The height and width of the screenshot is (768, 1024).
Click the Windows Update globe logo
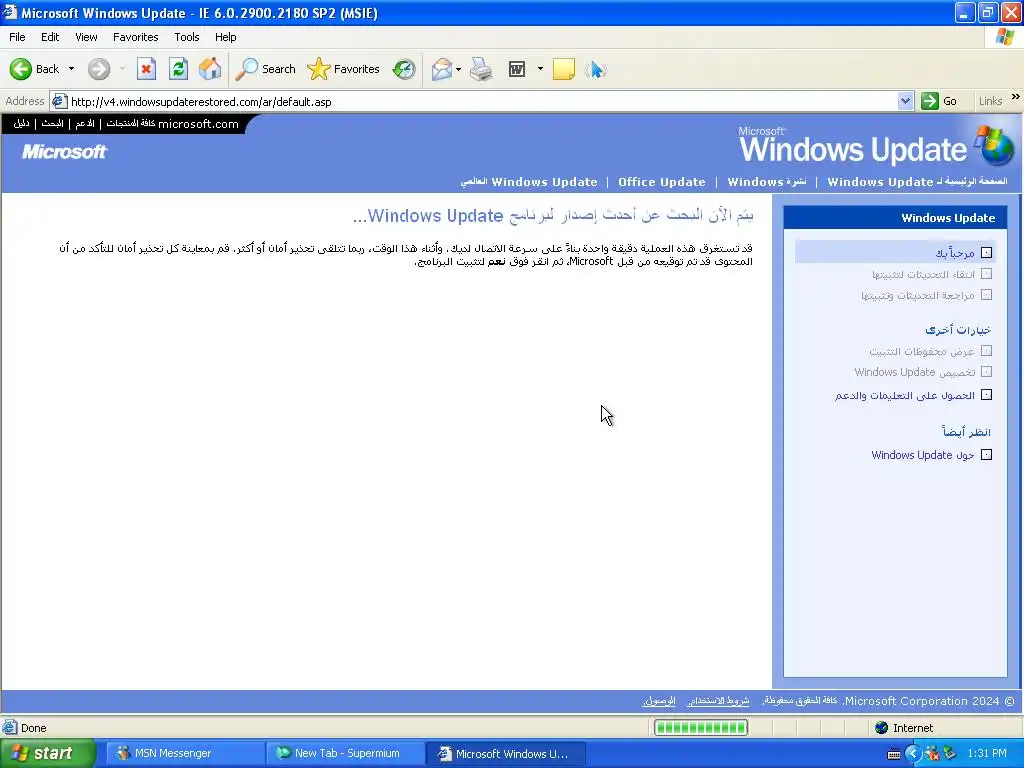[995, 146]
